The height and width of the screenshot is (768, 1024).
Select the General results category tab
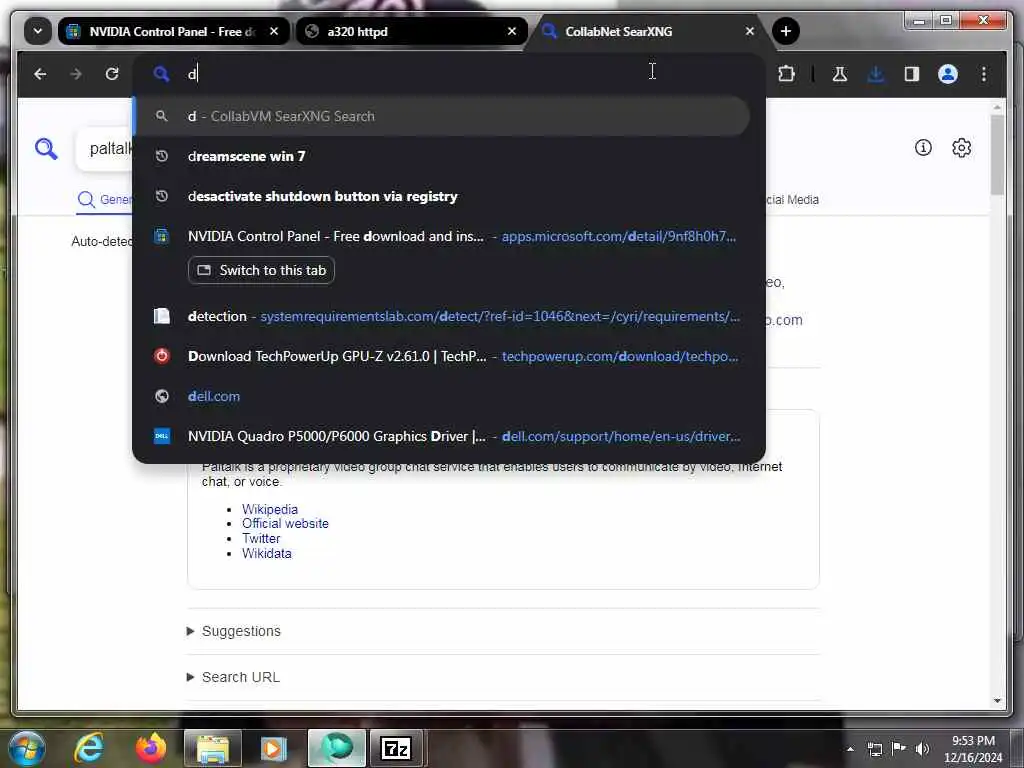tap(104, 199)
